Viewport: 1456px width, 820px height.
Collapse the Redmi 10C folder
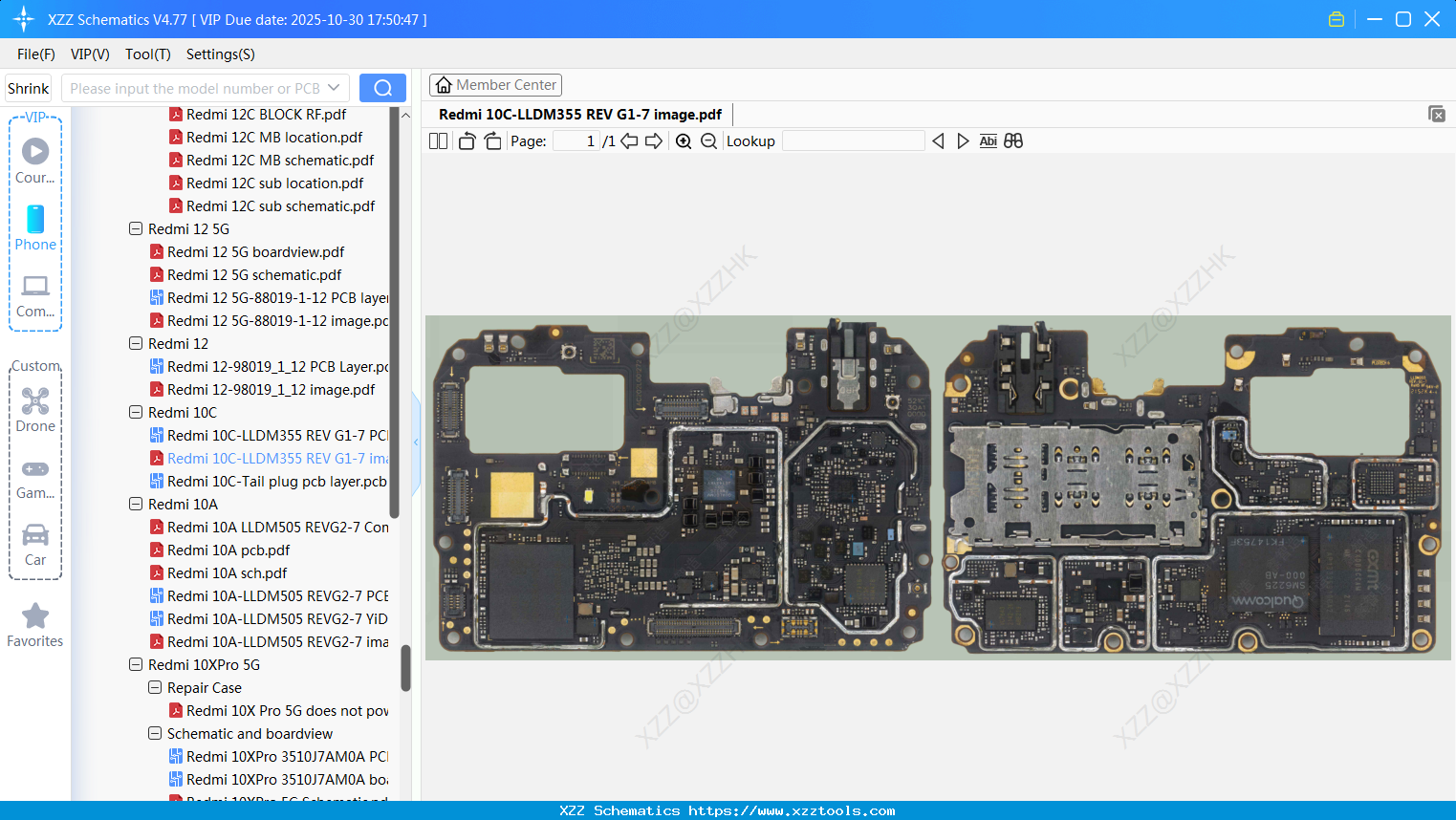136,413
